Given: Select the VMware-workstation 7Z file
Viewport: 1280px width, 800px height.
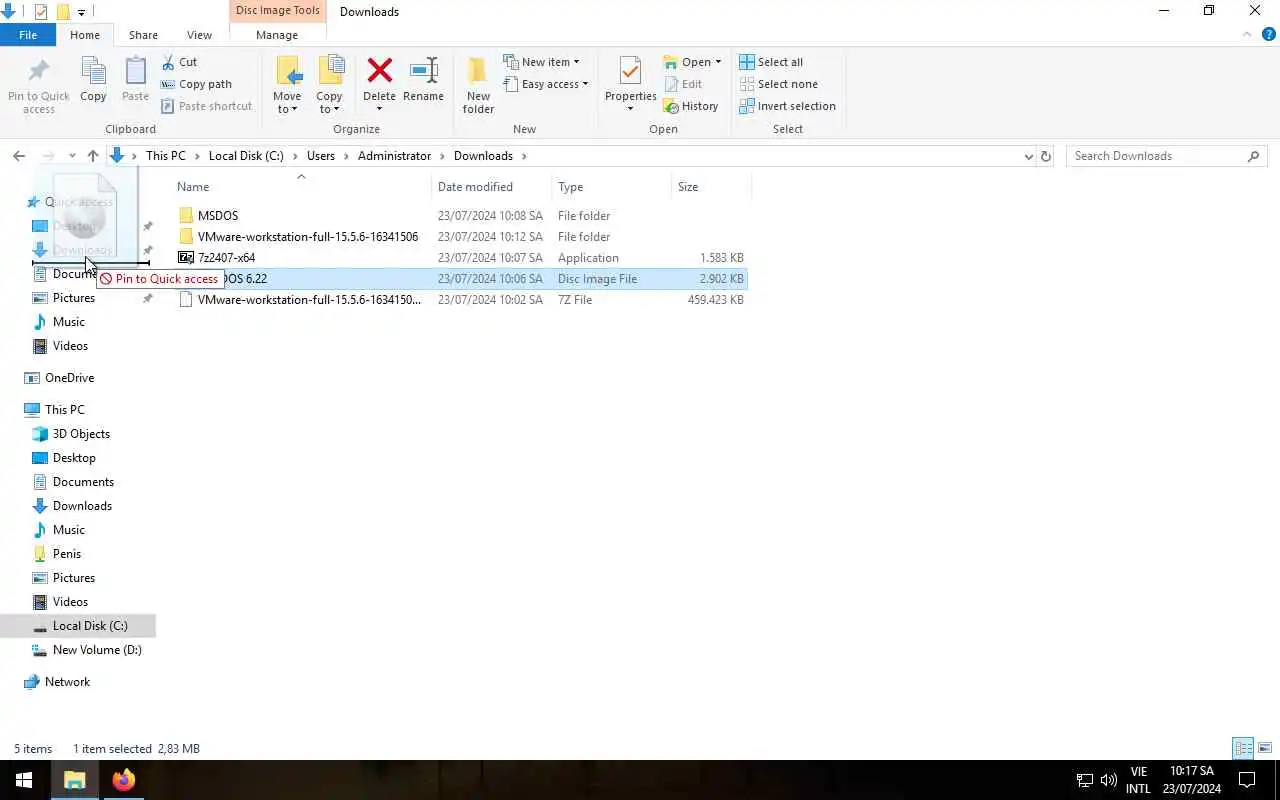Looking at the screenshot, I should coord(462,300).
